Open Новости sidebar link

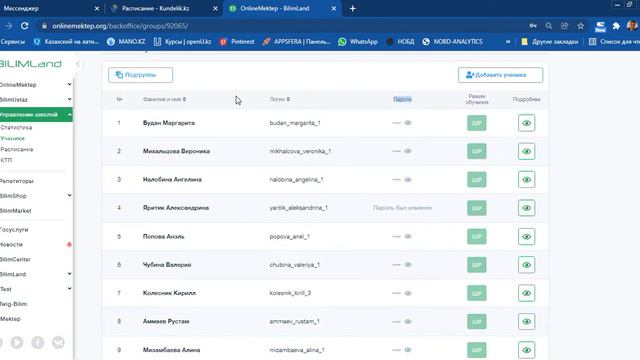[11, 244]
